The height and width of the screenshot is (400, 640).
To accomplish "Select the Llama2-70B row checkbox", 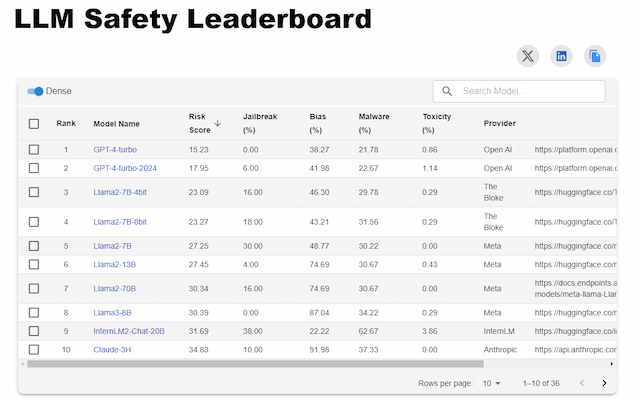I will [34, 289].
